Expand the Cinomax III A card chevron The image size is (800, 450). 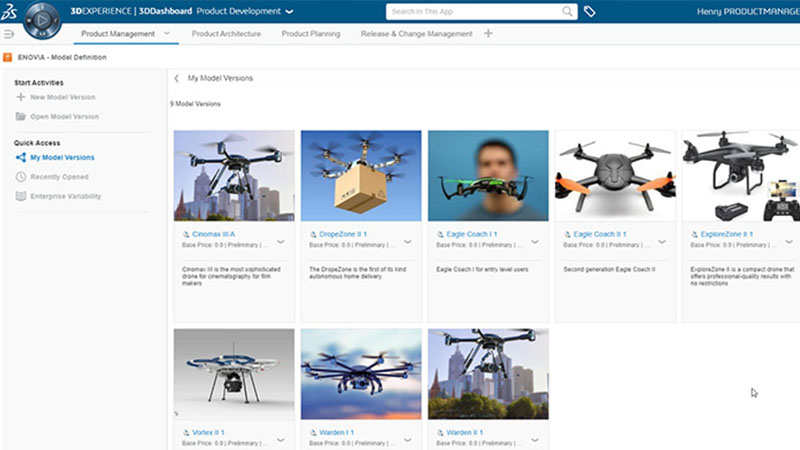[281, 241]
